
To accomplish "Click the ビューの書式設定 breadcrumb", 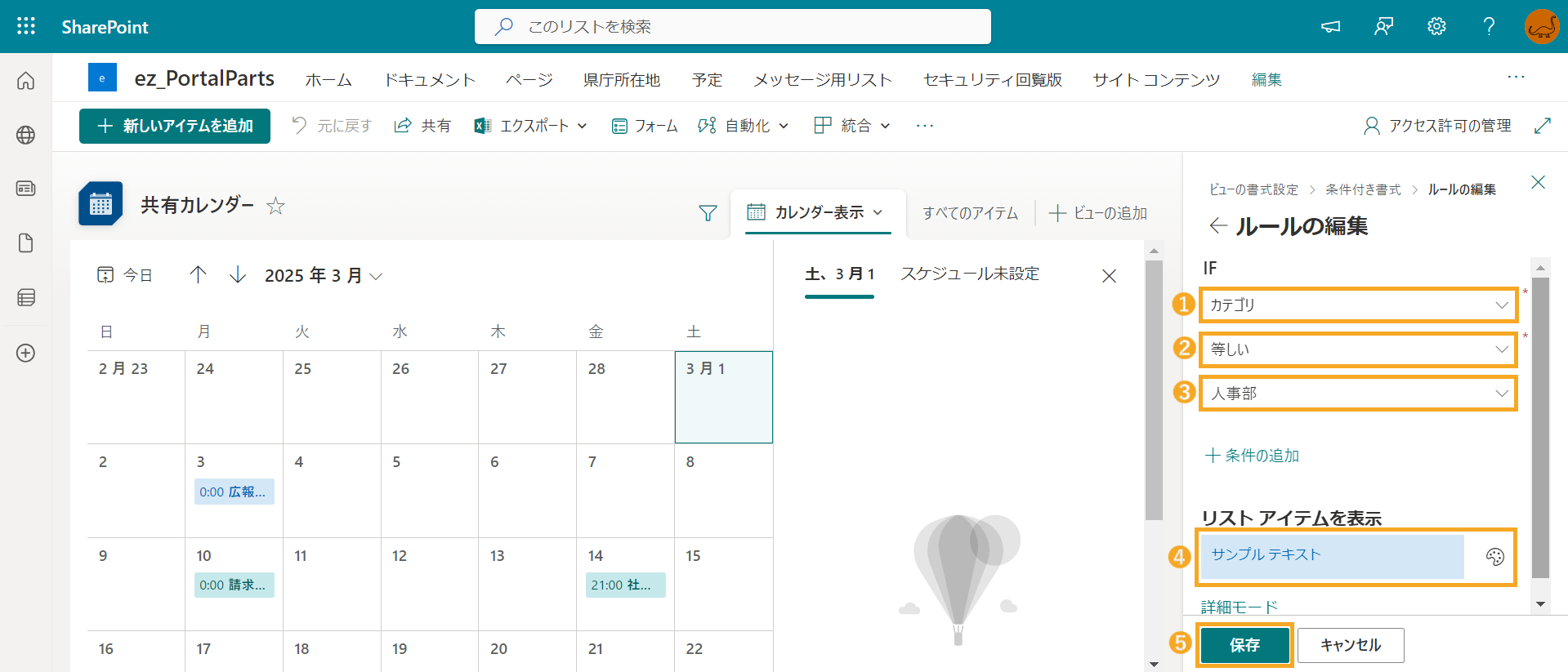I will point(1253,189).
